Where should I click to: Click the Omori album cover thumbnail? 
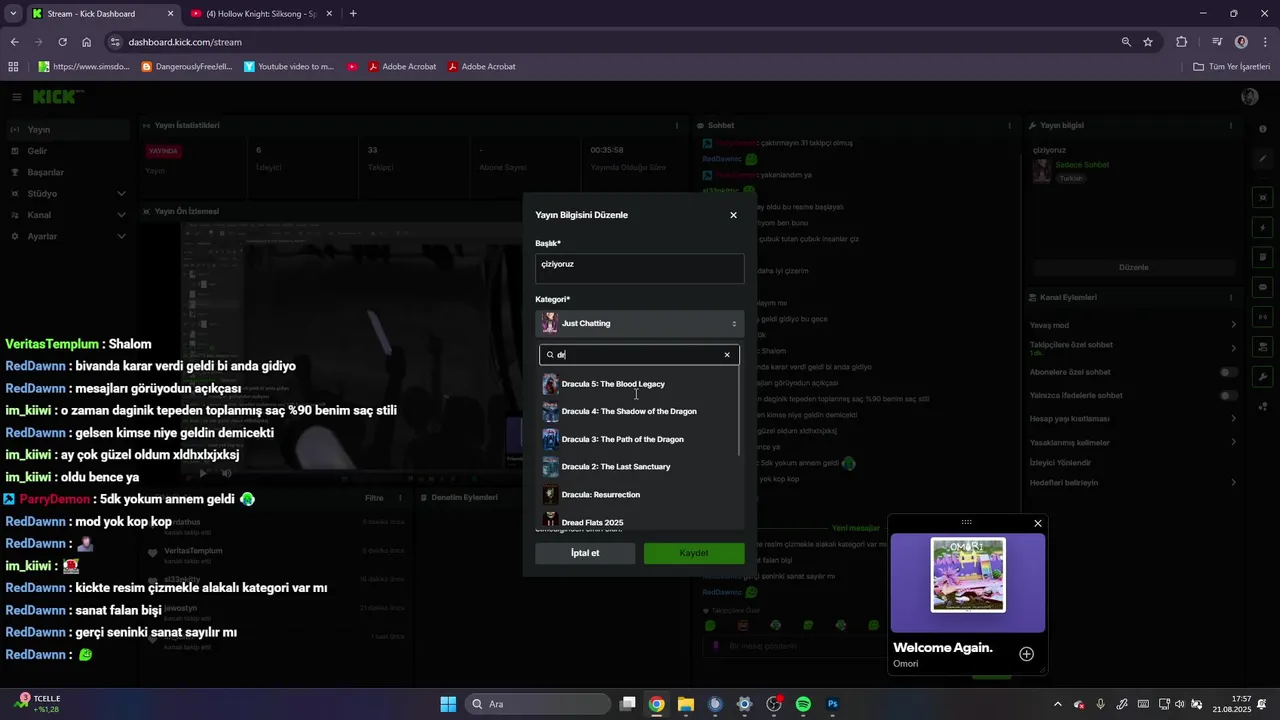[x=968, y=575]
